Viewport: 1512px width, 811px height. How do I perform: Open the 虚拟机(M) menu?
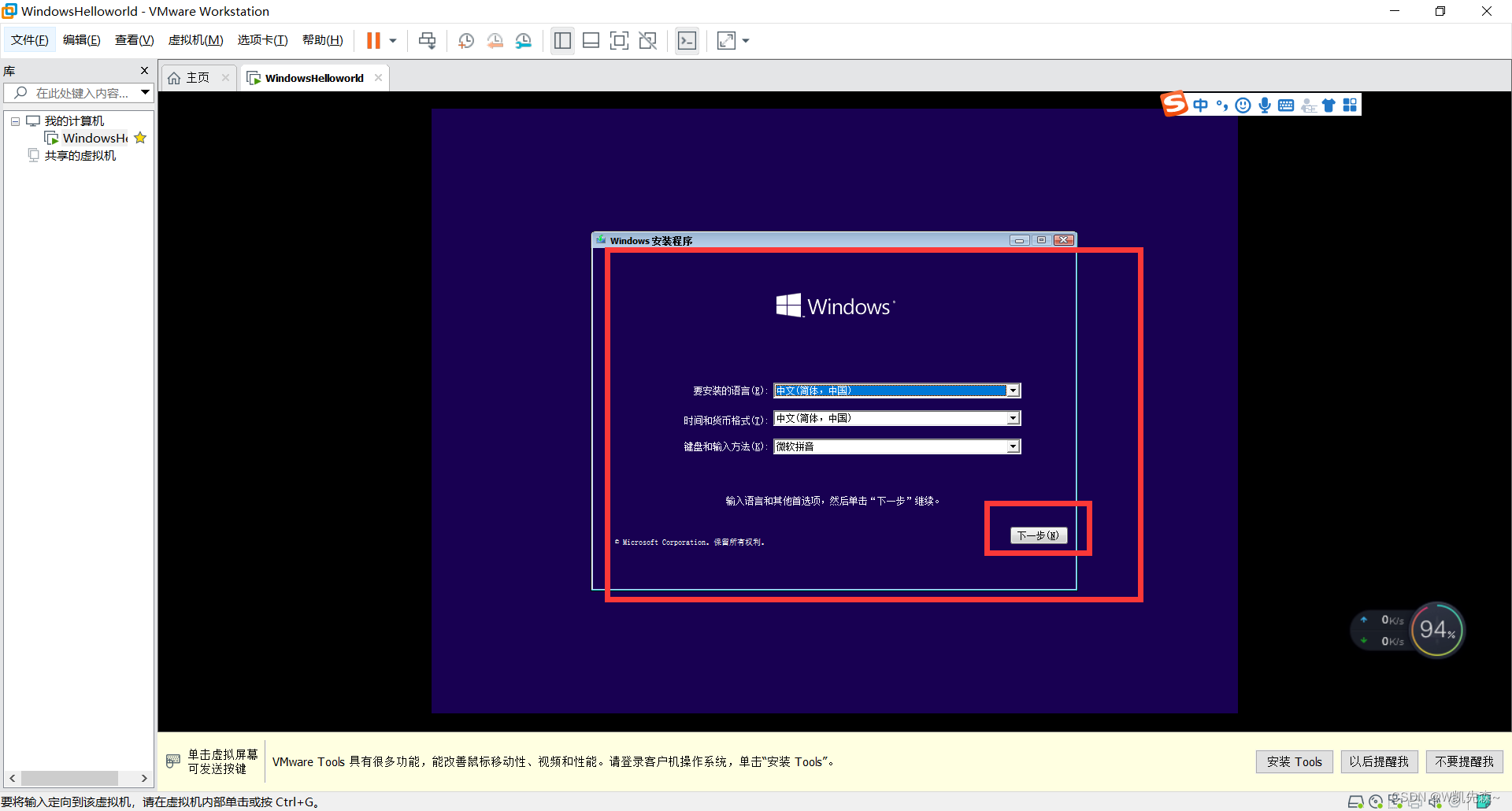[x=196, y=40]
